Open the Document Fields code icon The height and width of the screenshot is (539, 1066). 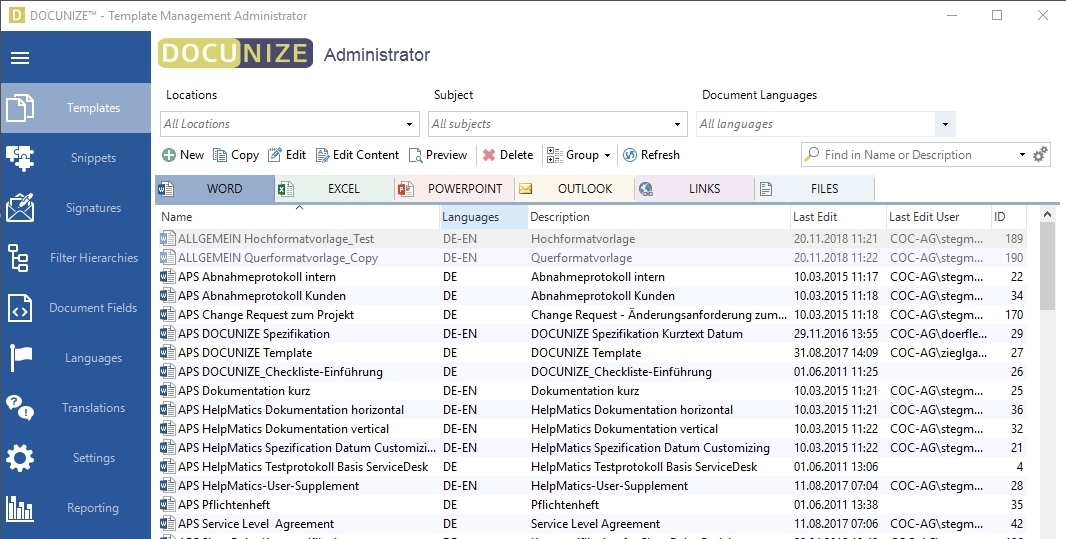tap(20, 308)
